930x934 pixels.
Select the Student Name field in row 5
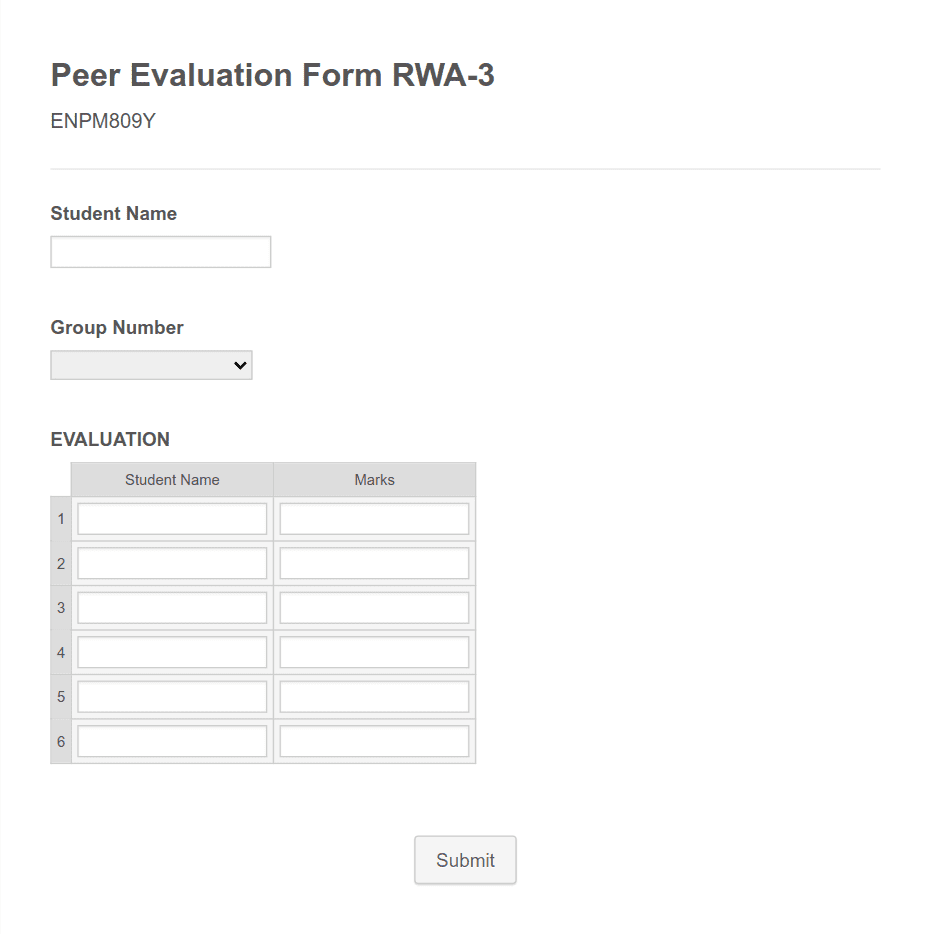171,696
